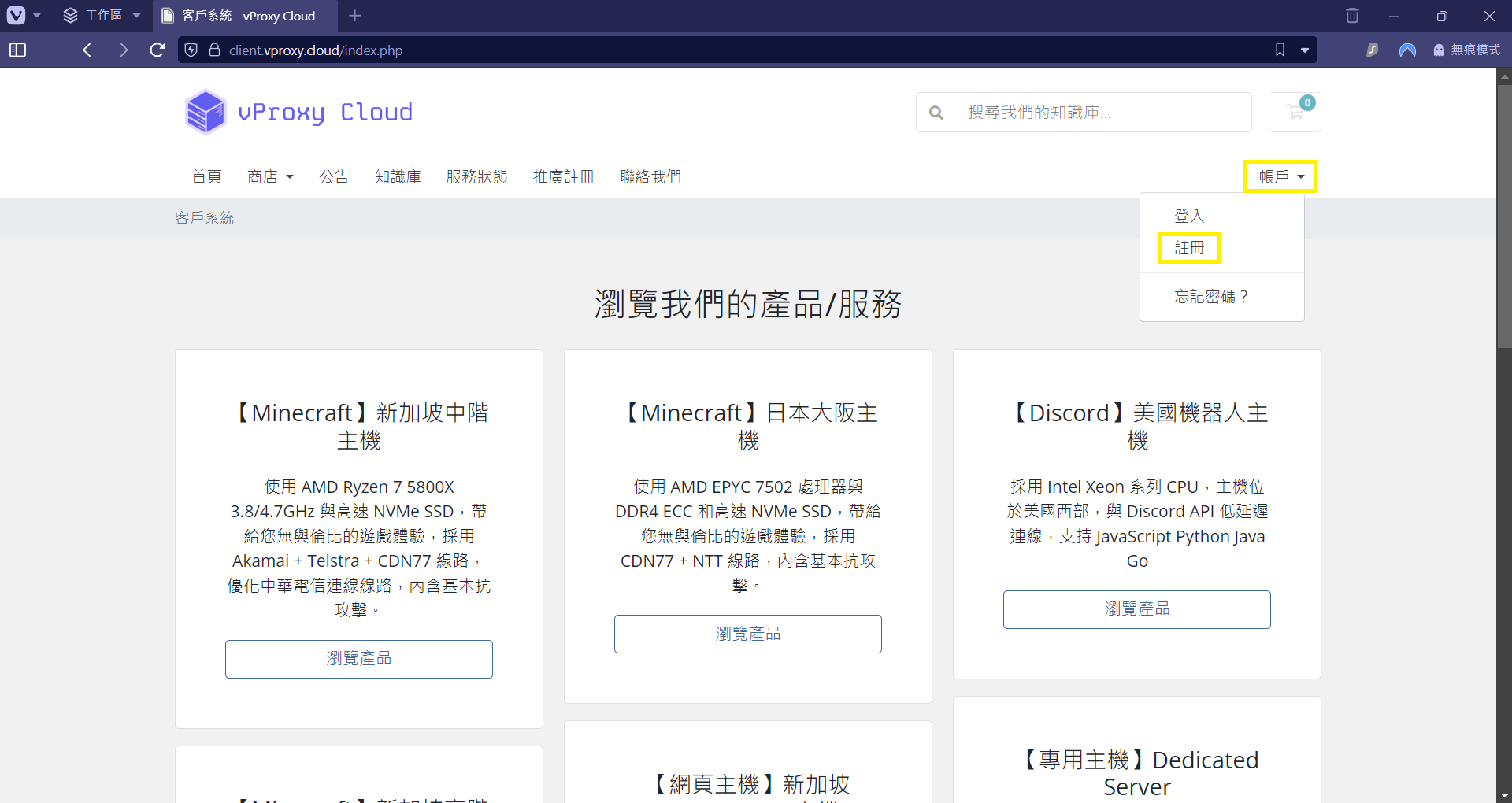Open a new browser tab
This screenshot has height=803, width=1512.
pos(354,16)
